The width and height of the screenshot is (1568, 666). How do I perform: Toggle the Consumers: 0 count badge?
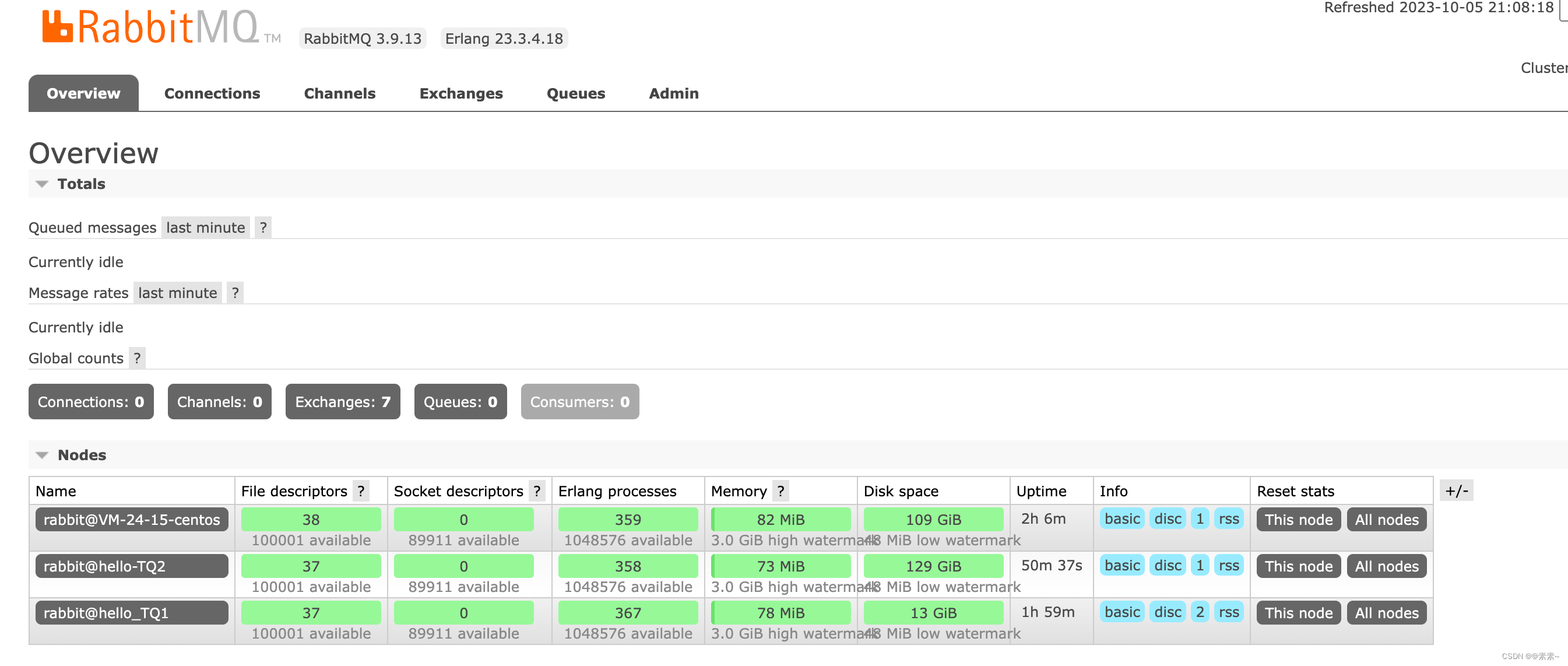(x=579, y=401)
